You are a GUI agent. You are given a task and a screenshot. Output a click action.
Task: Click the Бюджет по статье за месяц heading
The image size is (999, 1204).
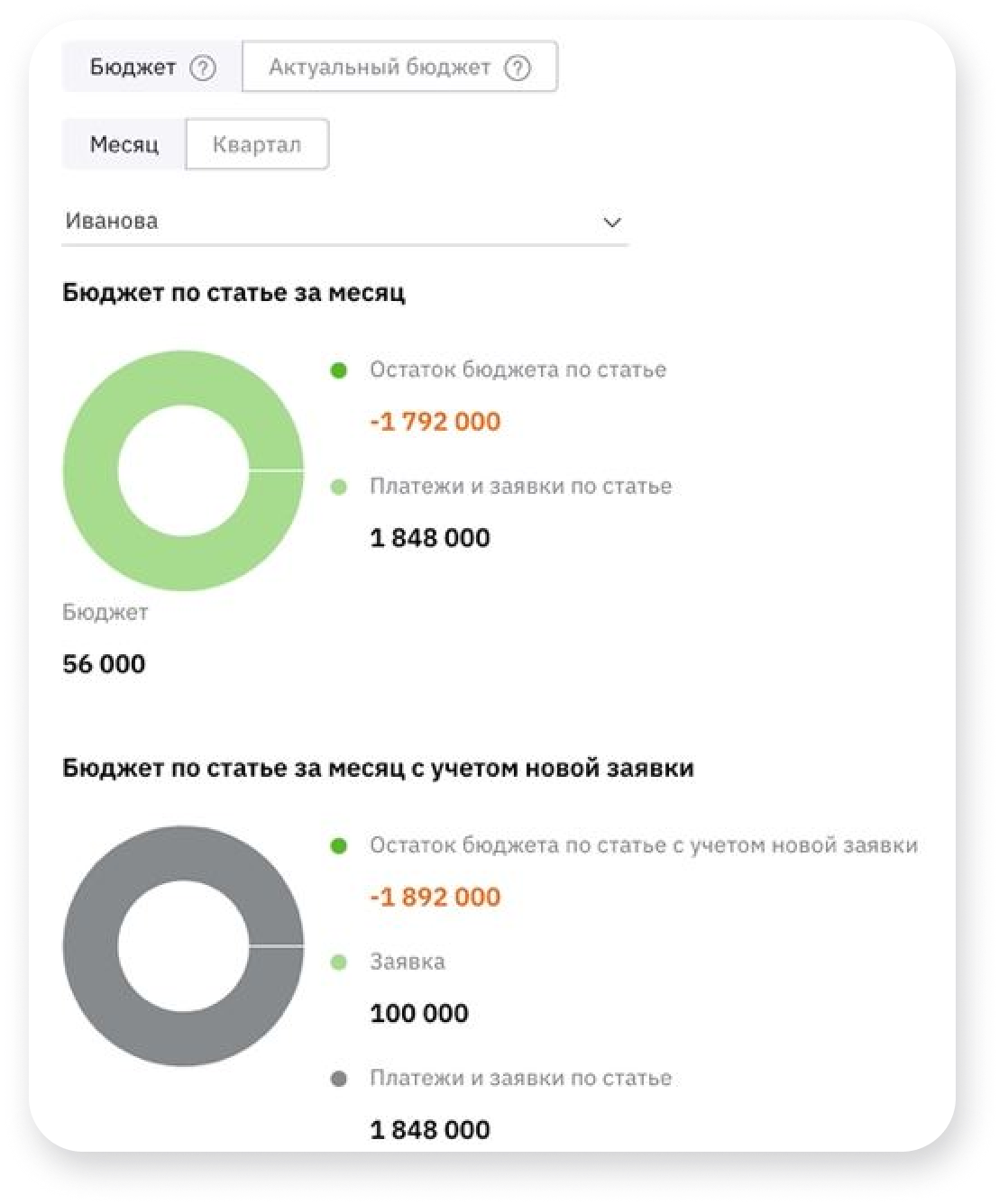coord(234,293)
